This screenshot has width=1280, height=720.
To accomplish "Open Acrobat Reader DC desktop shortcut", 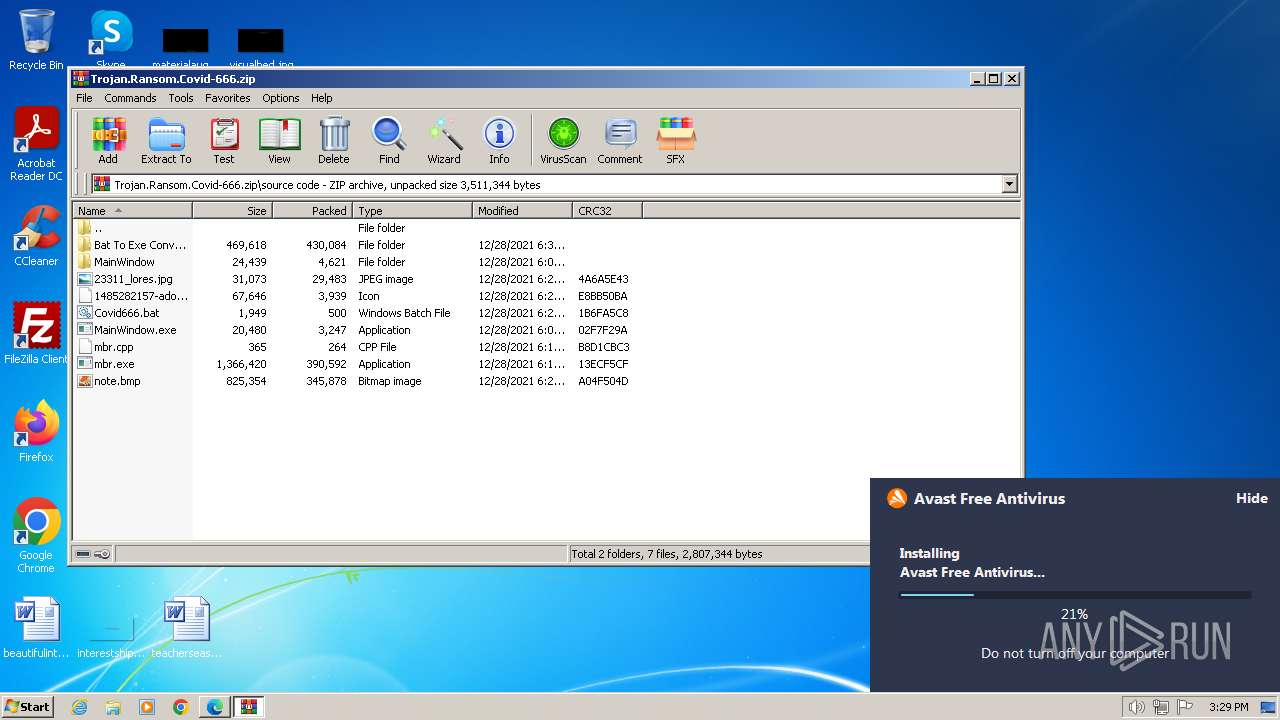I will [36, 144].
